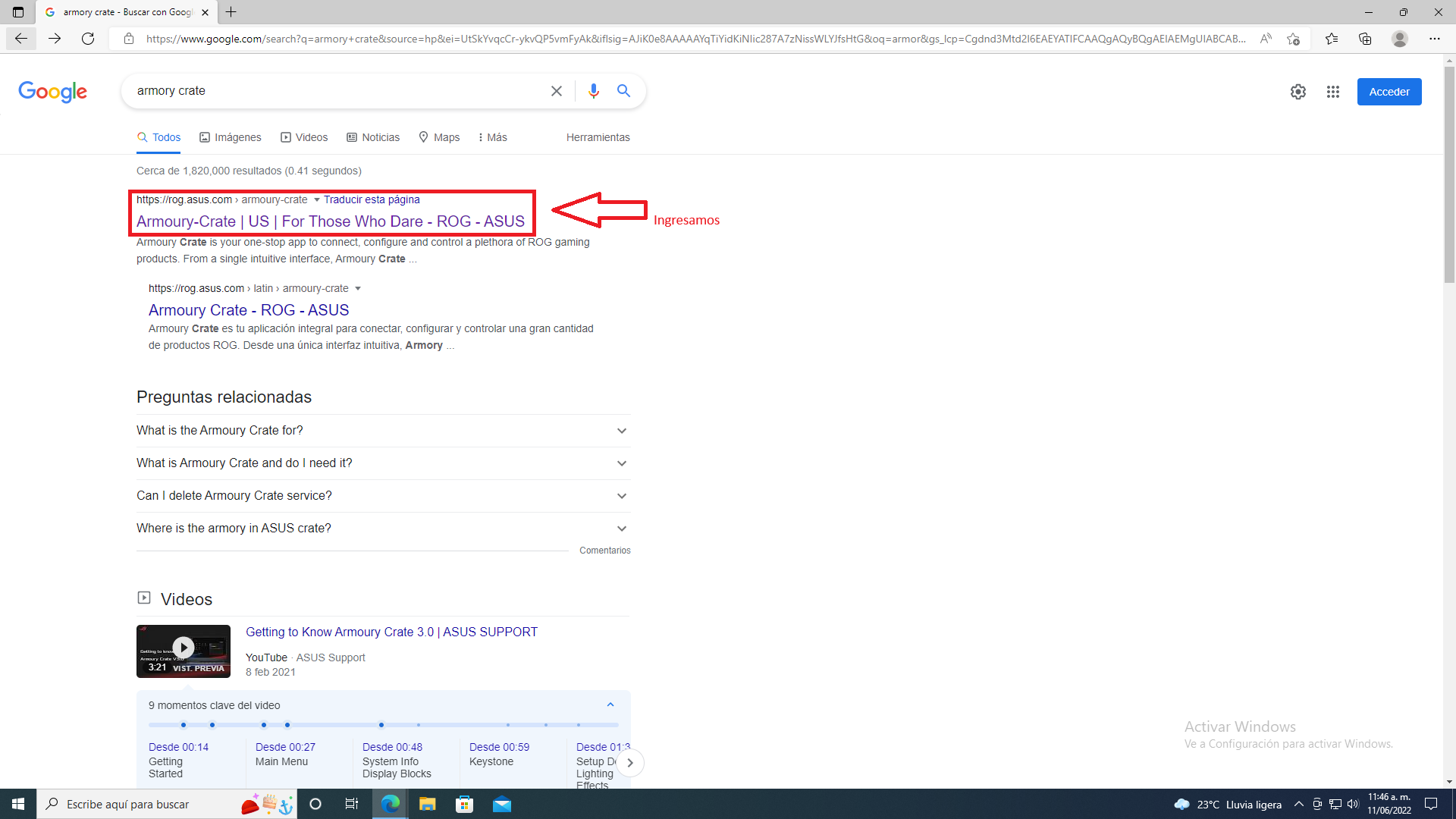
Task: Open Microsoft Store from taskbar
Action: [464, 805]
